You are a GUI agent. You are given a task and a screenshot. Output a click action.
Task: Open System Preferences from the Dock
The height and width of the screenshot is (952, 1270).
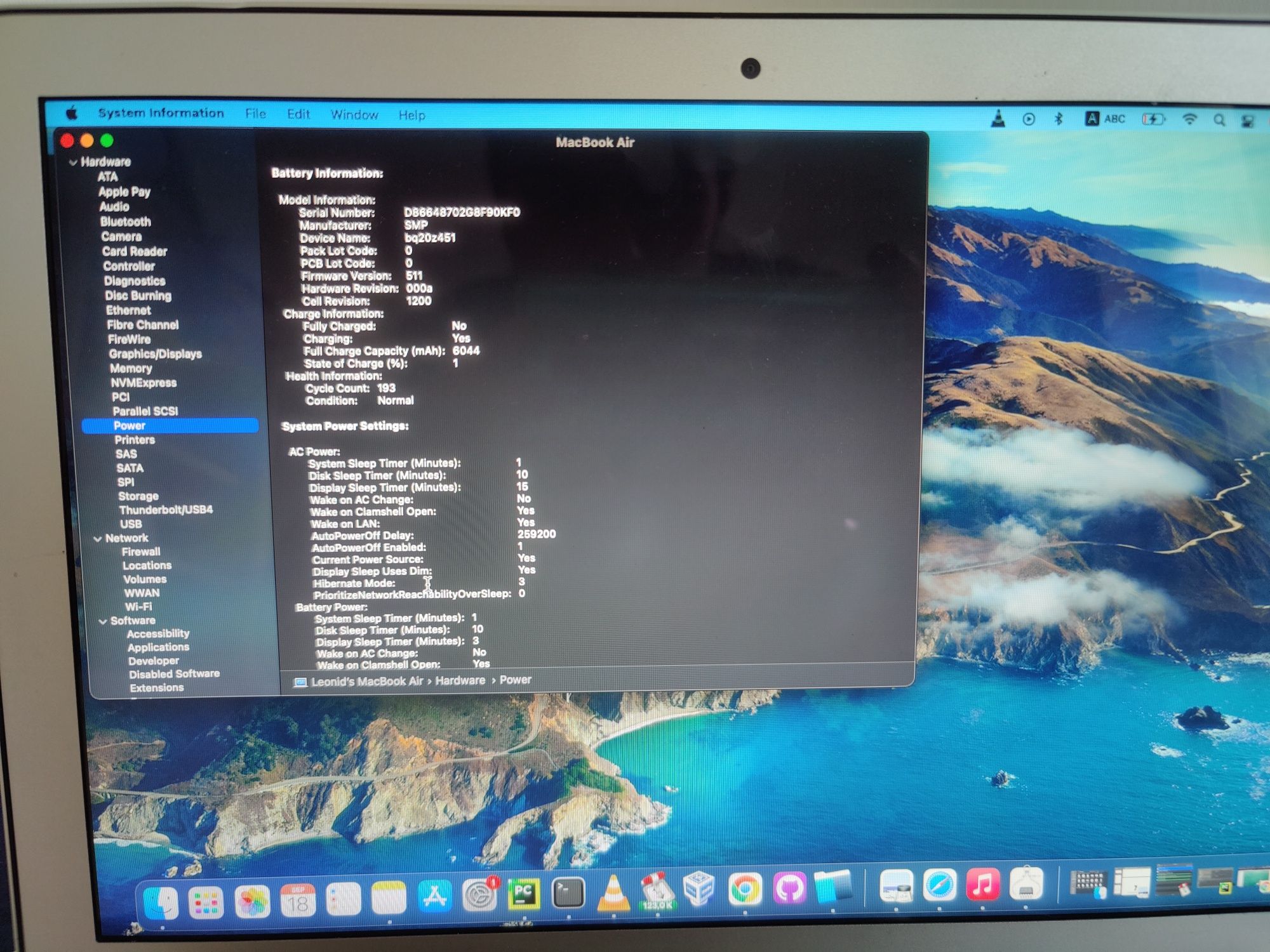(x=480, y=895)
